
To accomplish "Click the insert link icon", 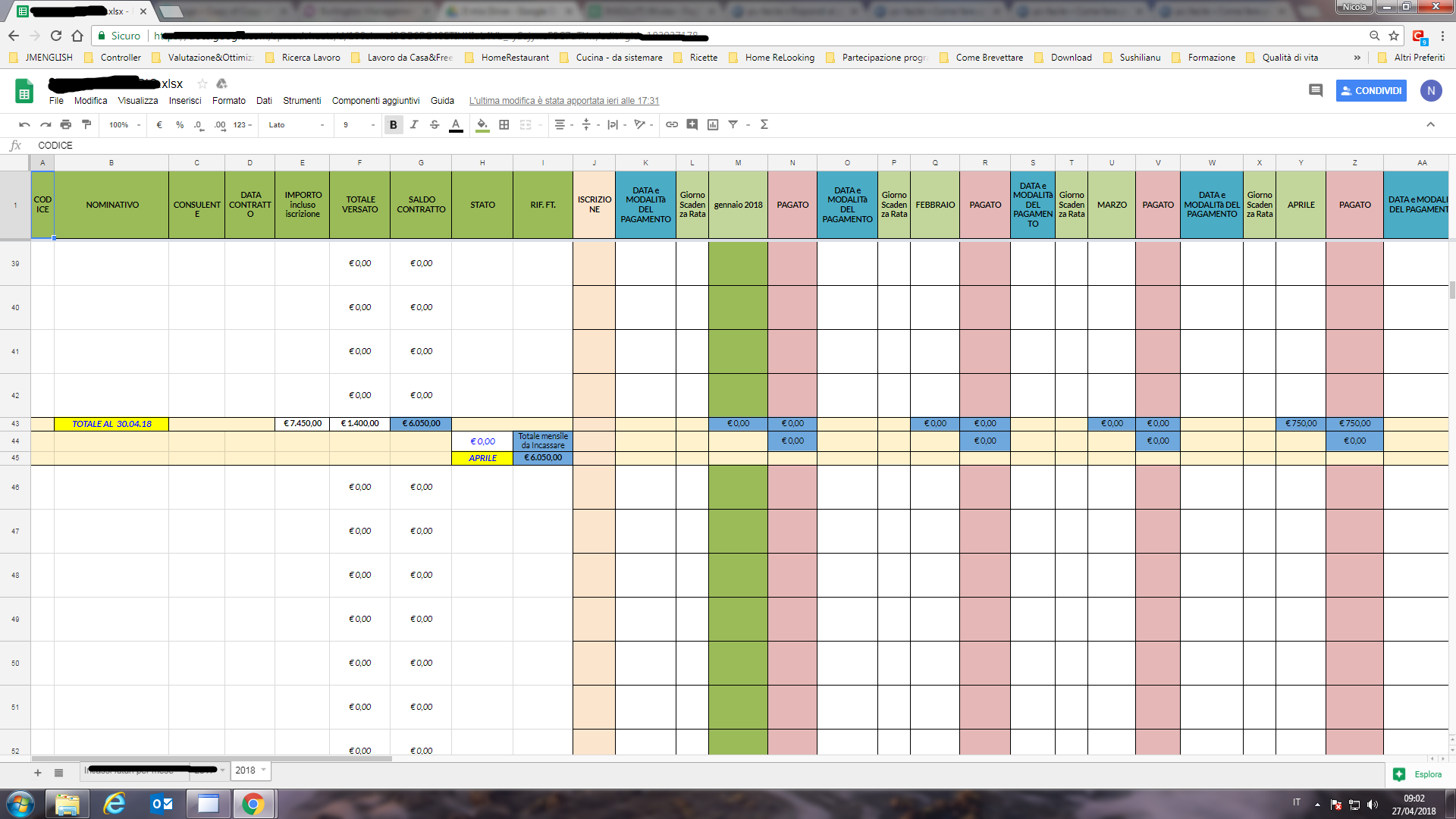I will pos(672,124).
